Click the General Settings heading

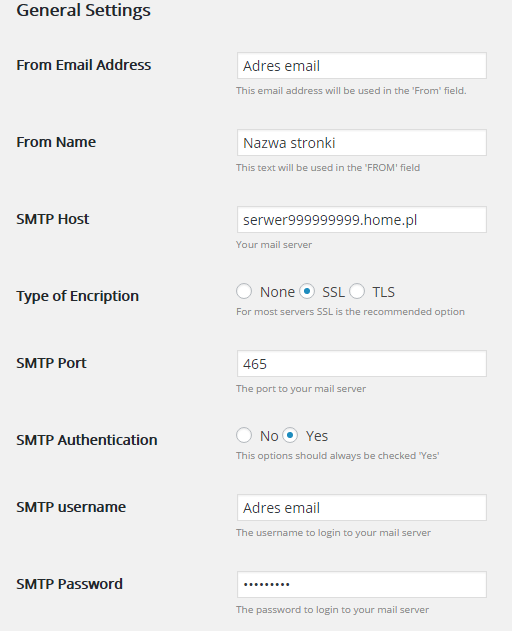(83, 10)
